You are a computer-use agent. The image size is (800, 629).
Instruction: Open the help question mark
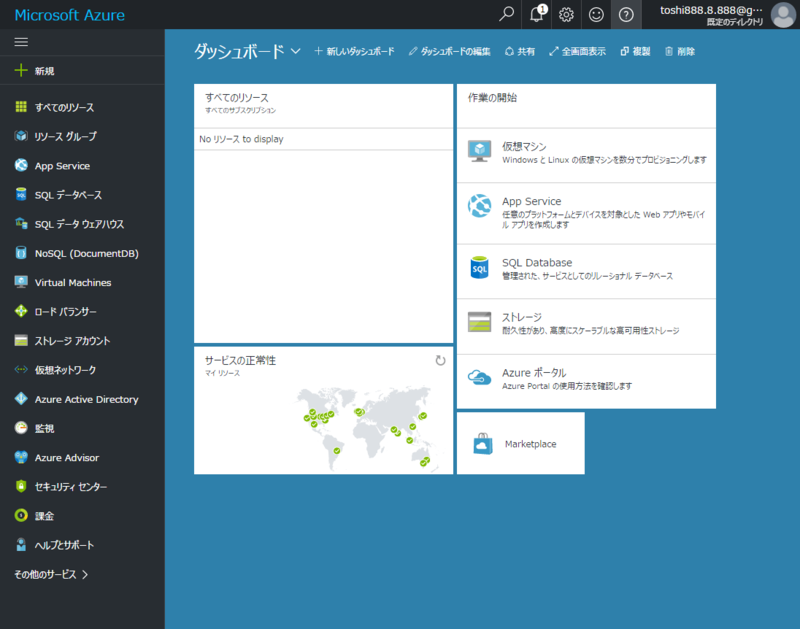point(626,15)
